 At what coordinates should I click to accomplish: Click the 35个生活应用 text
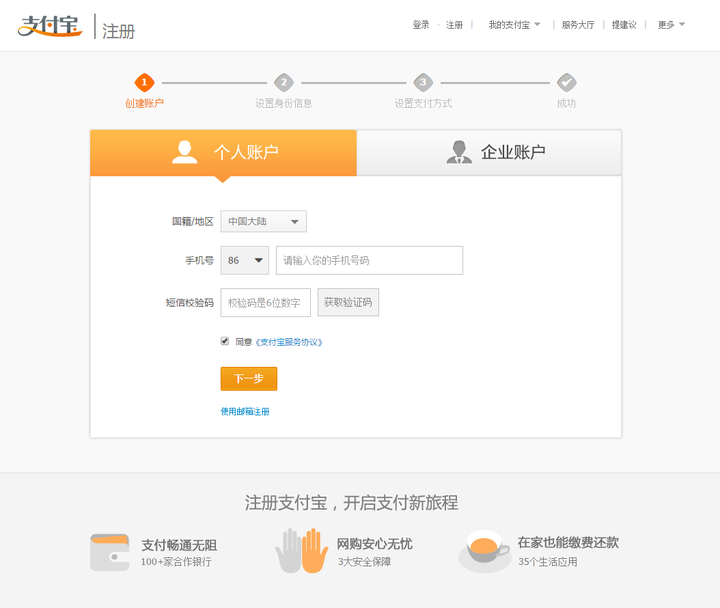(x=548, y=562)
